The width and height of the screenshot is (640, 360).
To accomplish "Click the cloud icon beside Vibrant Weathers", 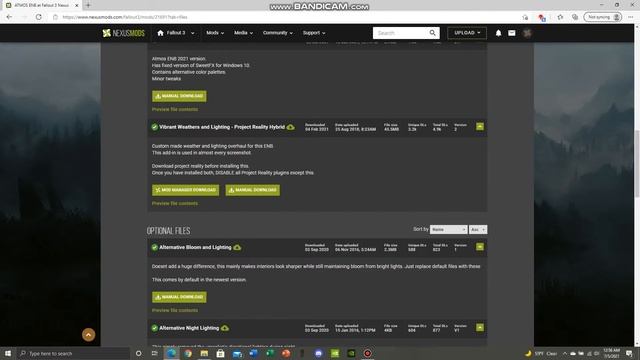I will [x=291, y=127].
